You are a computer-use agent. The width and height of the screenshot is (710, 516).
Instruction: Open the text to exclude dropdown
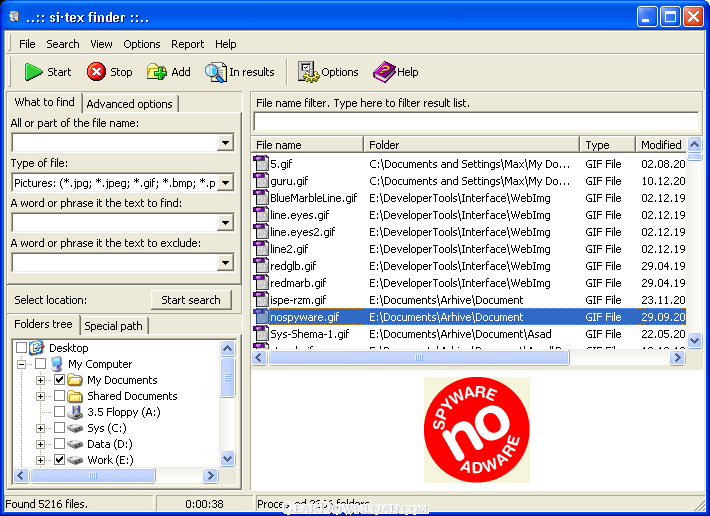[x=225, y=263]
